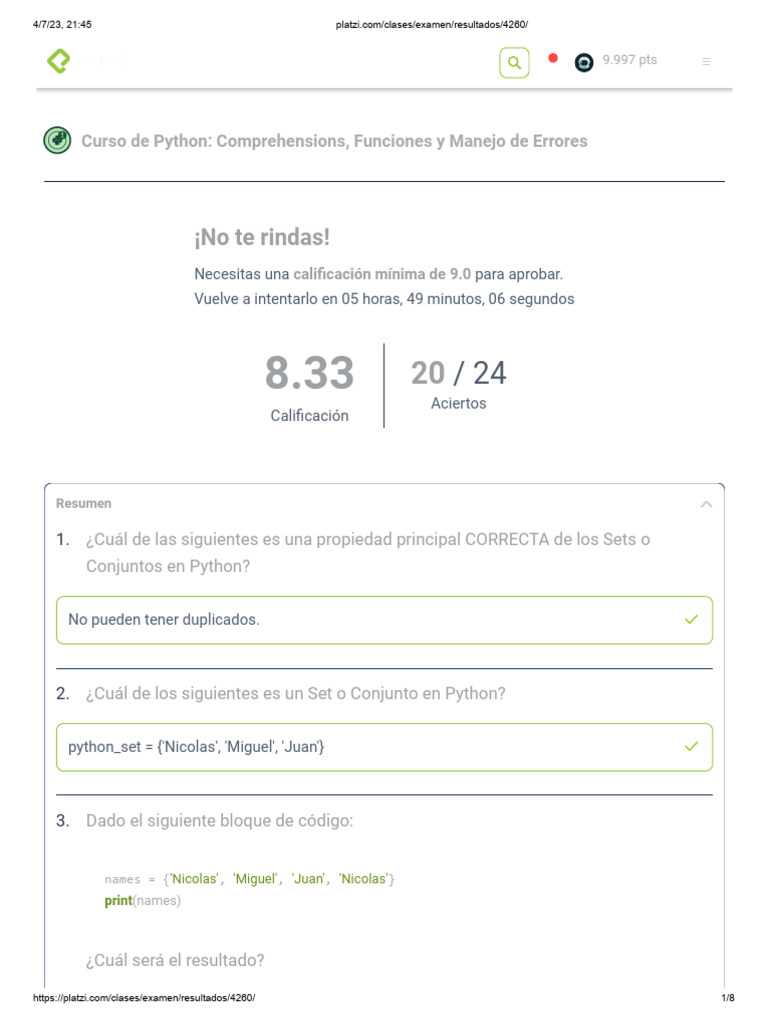Click the checkmark on 'No pueden tener duplicados'
The width and height of the screenshot is (768, 1024).
[x=691, y=620]
